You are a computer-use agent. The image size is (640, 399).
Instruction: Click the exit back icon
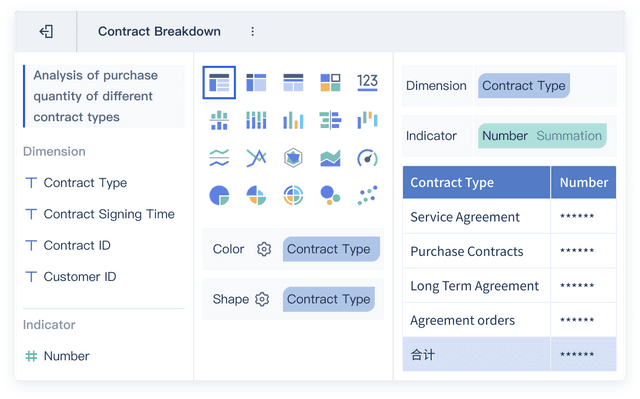(x=46, y=31)
